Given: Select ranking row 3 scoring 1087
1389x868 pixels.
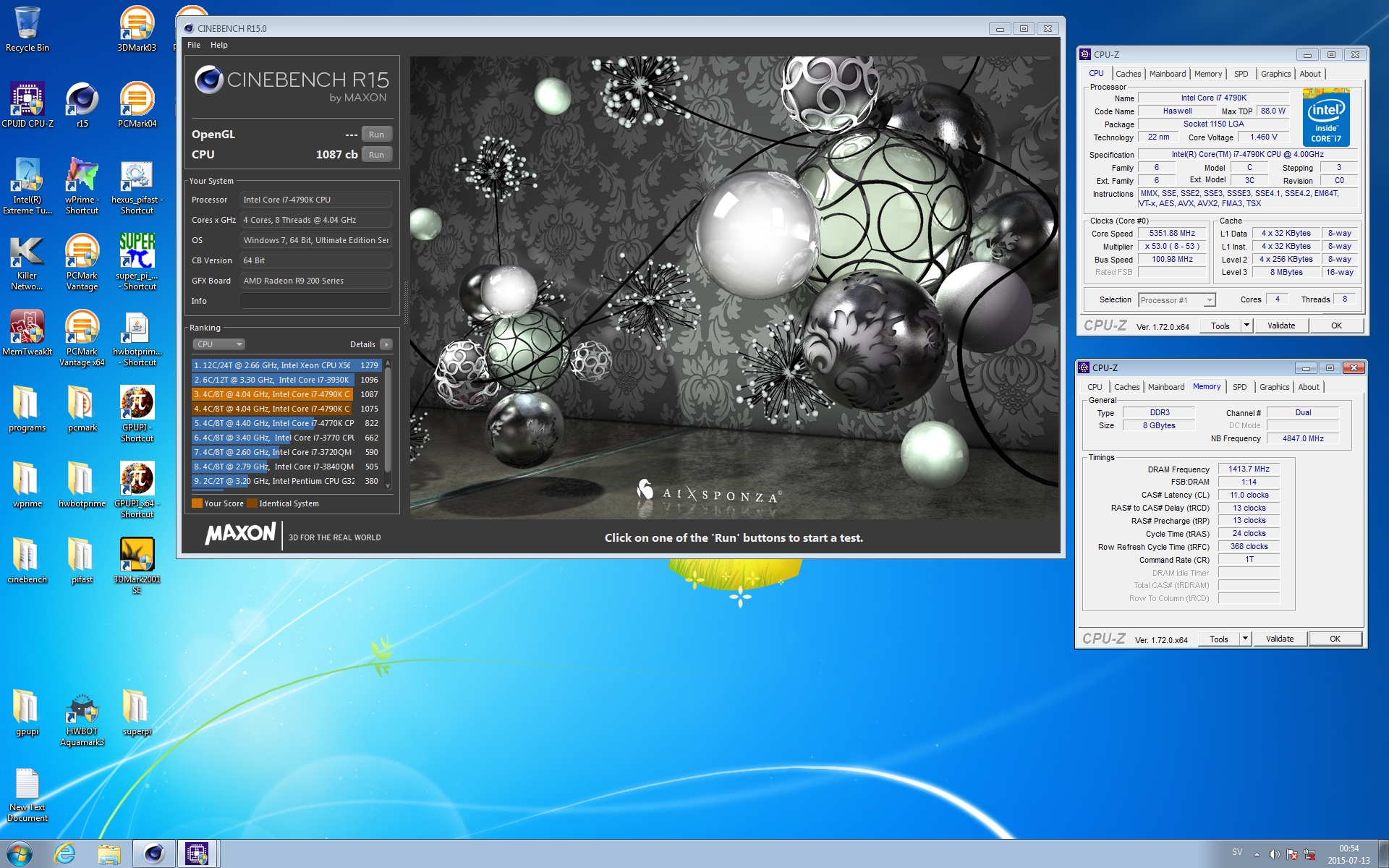Looking at the screenshot, I should click(x=287, y=394).
